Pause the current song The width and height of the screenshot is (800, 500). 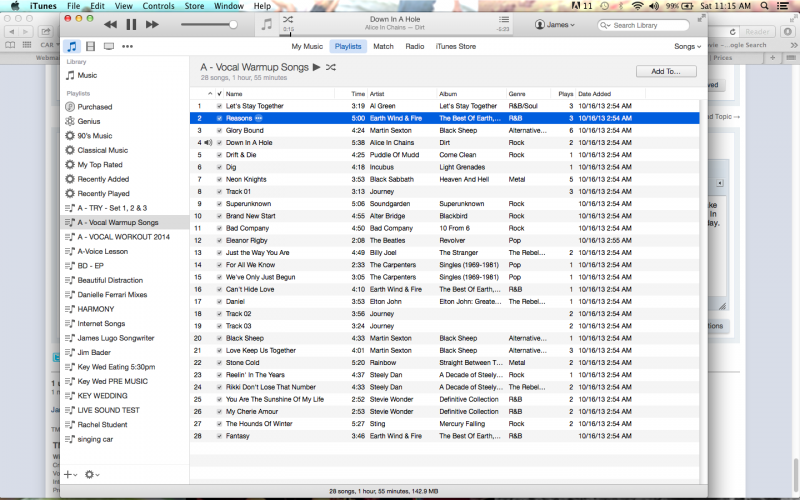tap(131, 24)
